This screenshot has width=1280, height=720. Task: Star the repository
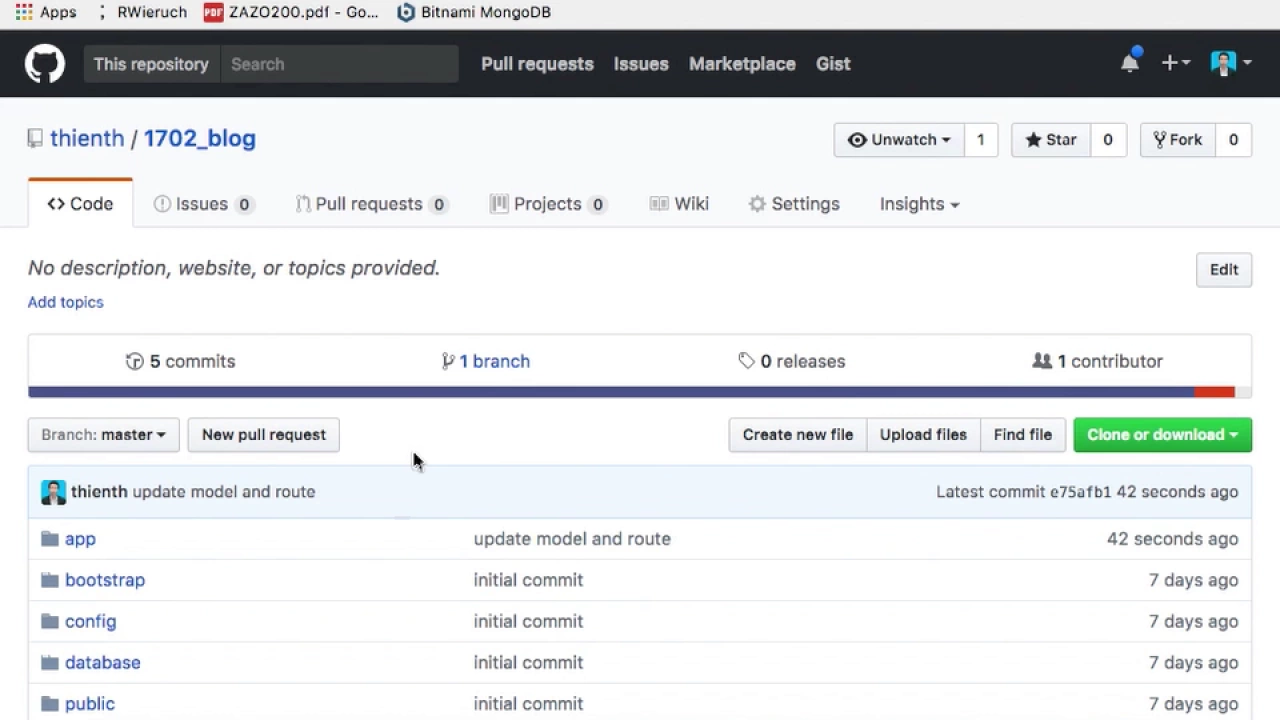point(1051,140)
